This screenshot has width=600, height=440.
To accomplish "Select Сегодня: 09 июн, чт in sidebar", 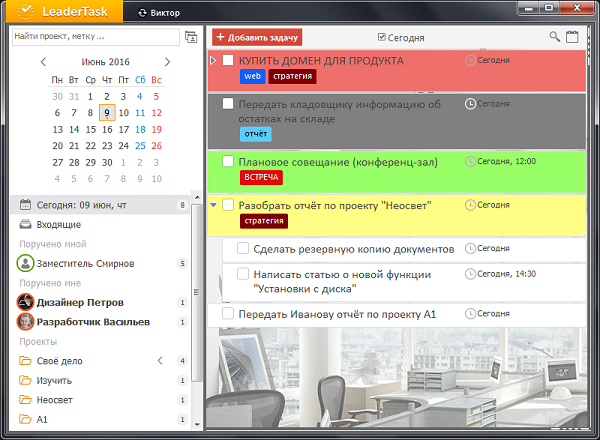I will (99, 205).
